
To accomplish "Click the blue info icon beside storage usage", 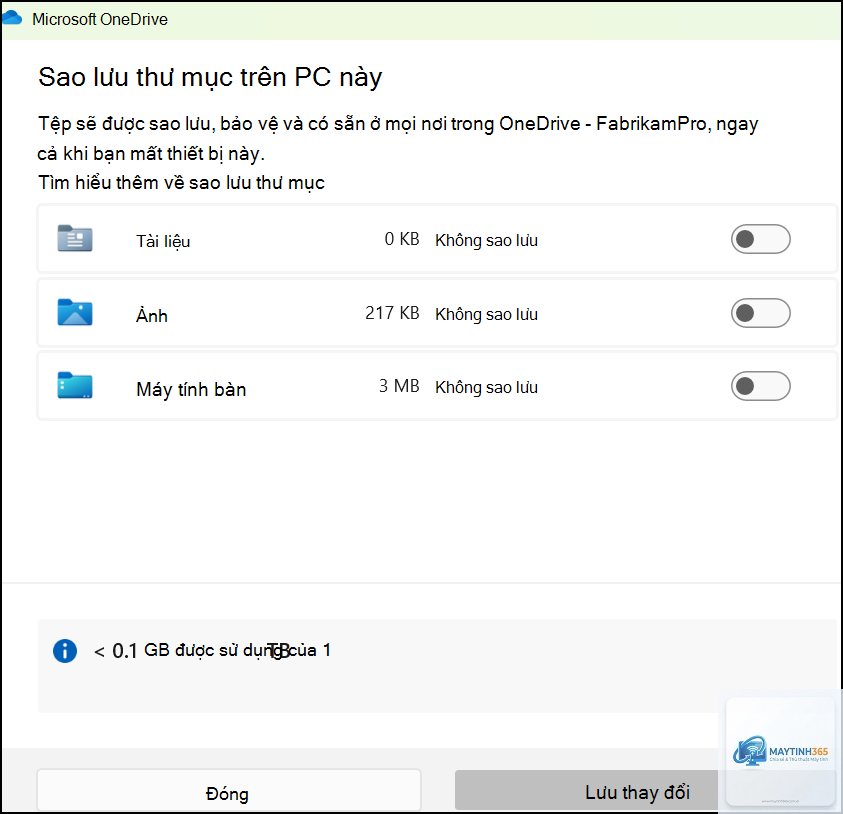I will coord(65,651).
